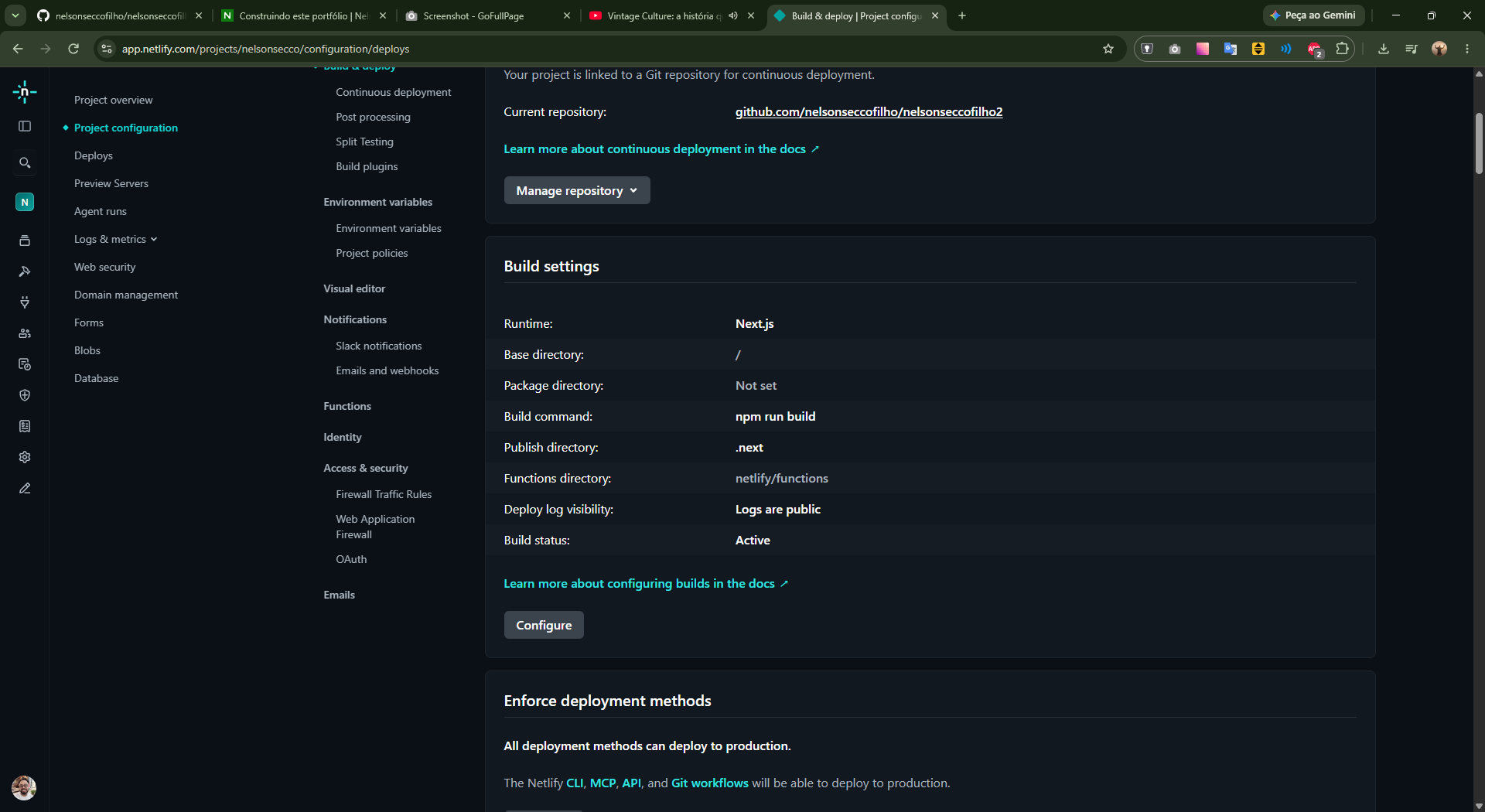Go to Post processing settings section
This screenshot has height=812, width=1485.
[x=373, y=117]
